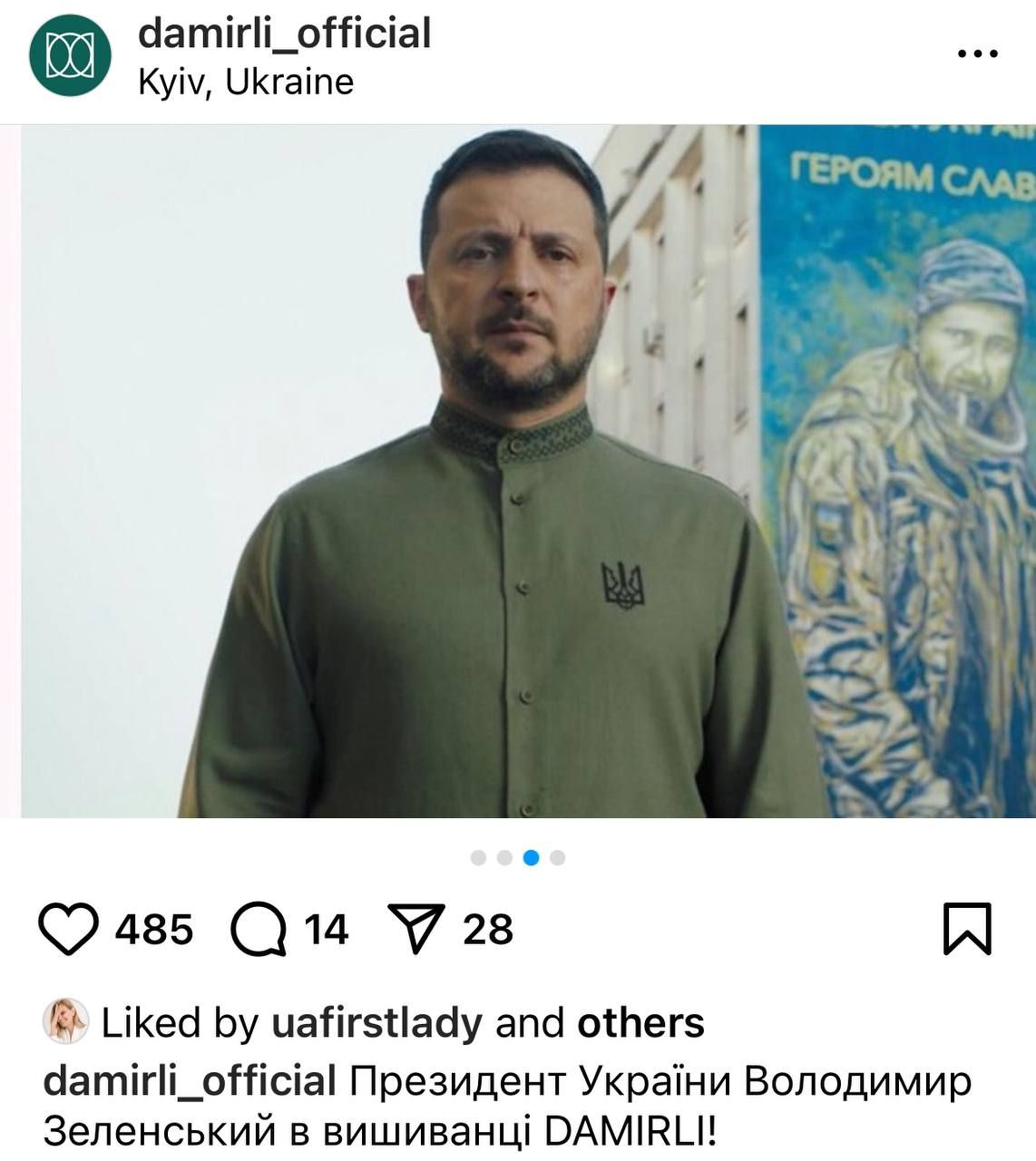The image size is (1036, 1161).
Task: View the 28 shares count
Action: pos(488,930)
